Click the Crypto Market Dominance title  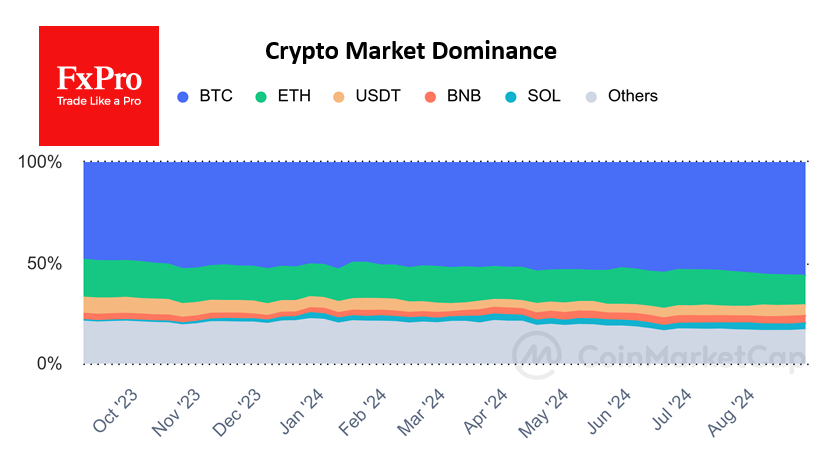pos(410,50)
